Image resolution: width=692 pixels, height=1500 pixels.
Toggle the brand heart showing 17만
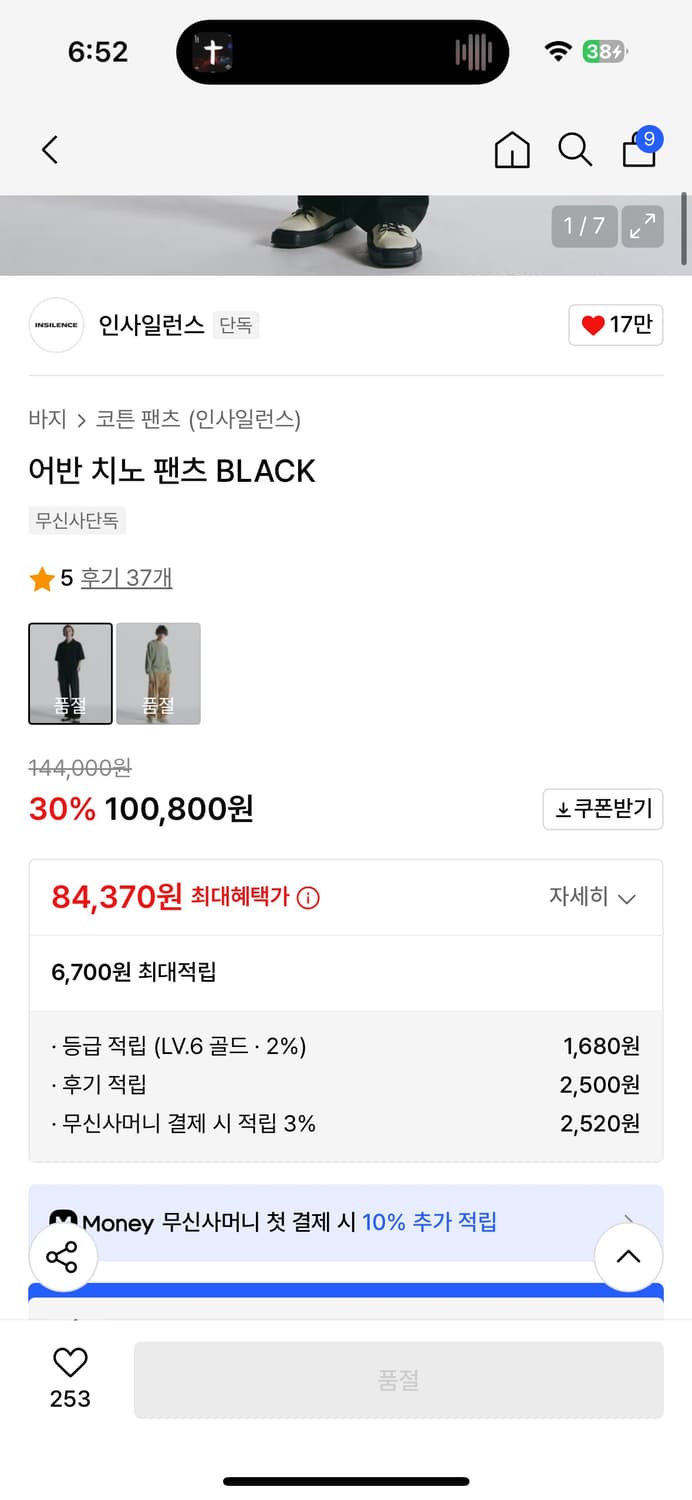click(615, 325)
